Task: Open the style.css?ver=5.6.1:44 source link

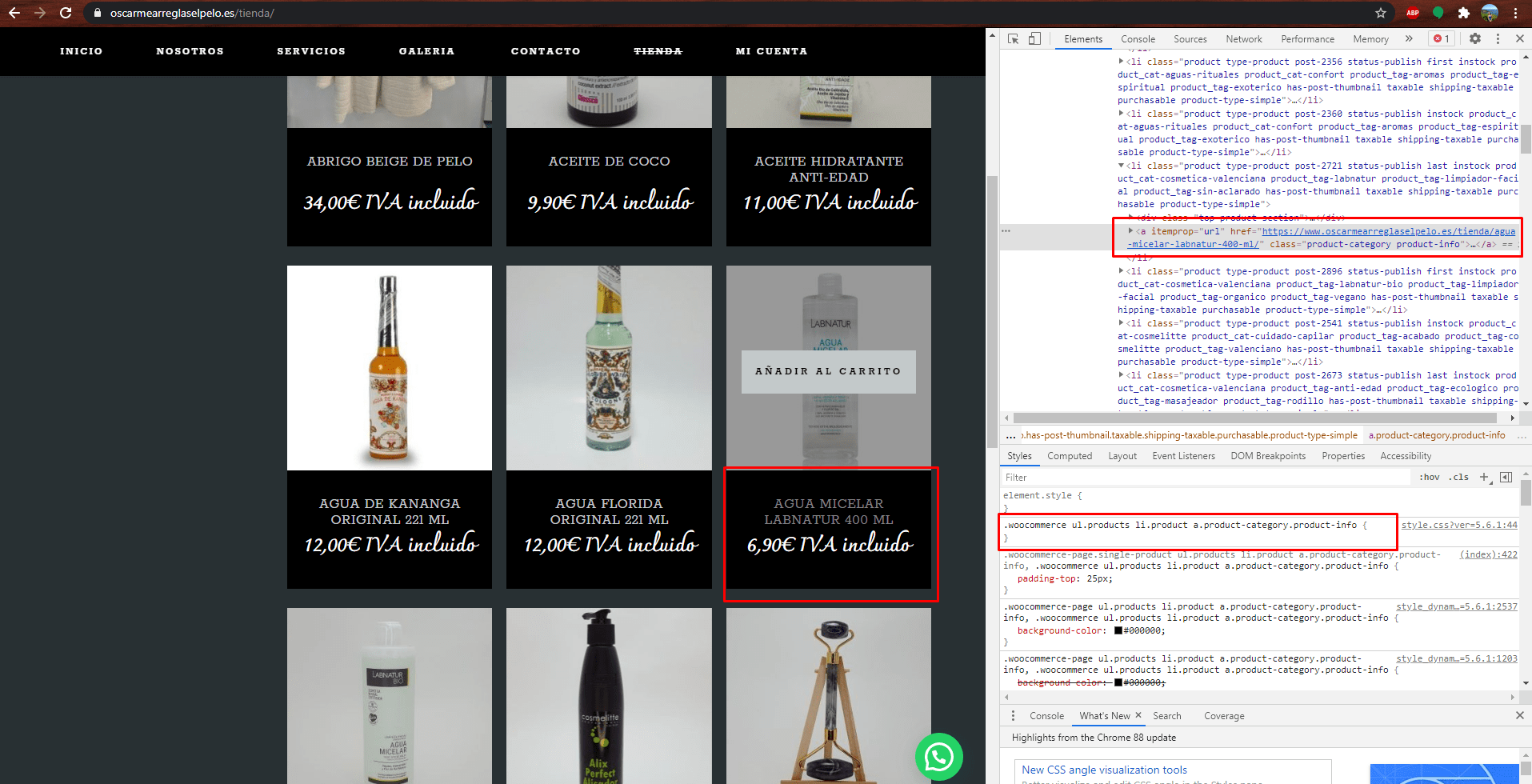Action: coord(1459,525)
